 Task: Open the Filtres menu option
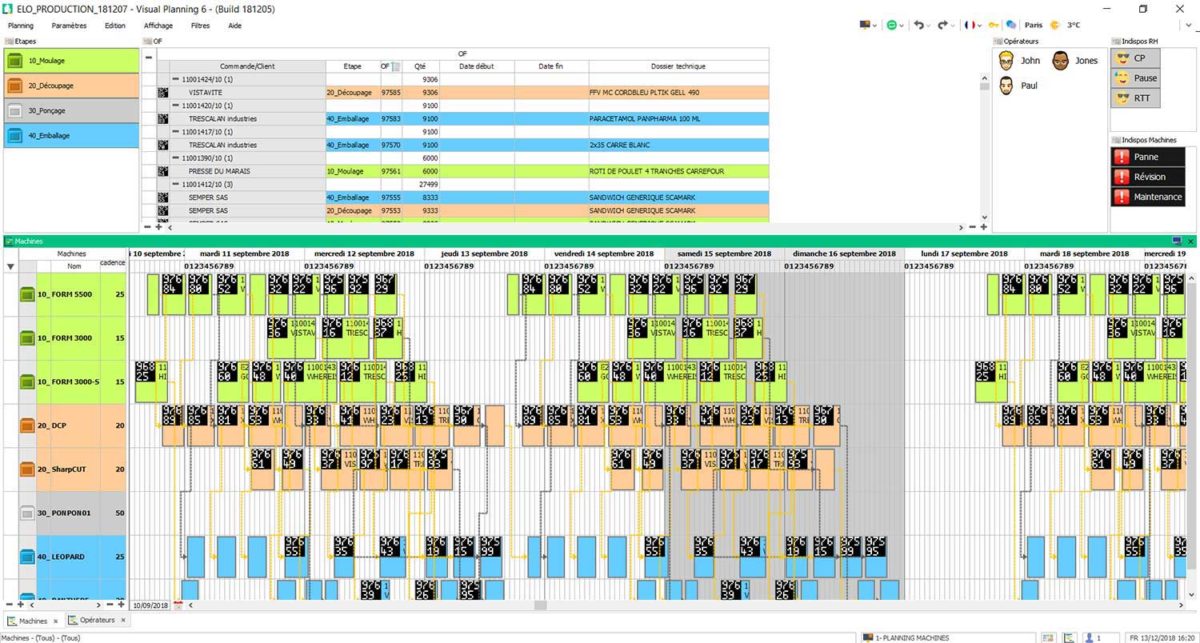pos(200,26)
